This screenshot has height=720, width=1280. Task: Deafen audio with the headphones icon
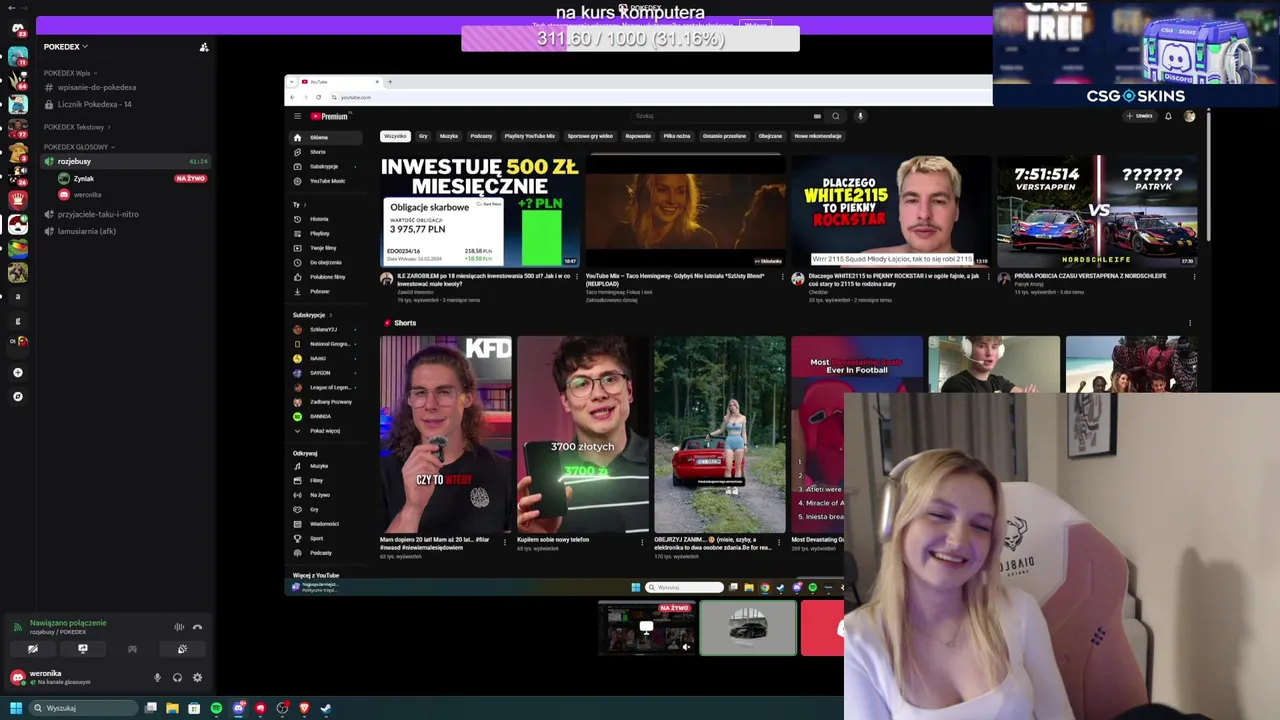[177, 677]
